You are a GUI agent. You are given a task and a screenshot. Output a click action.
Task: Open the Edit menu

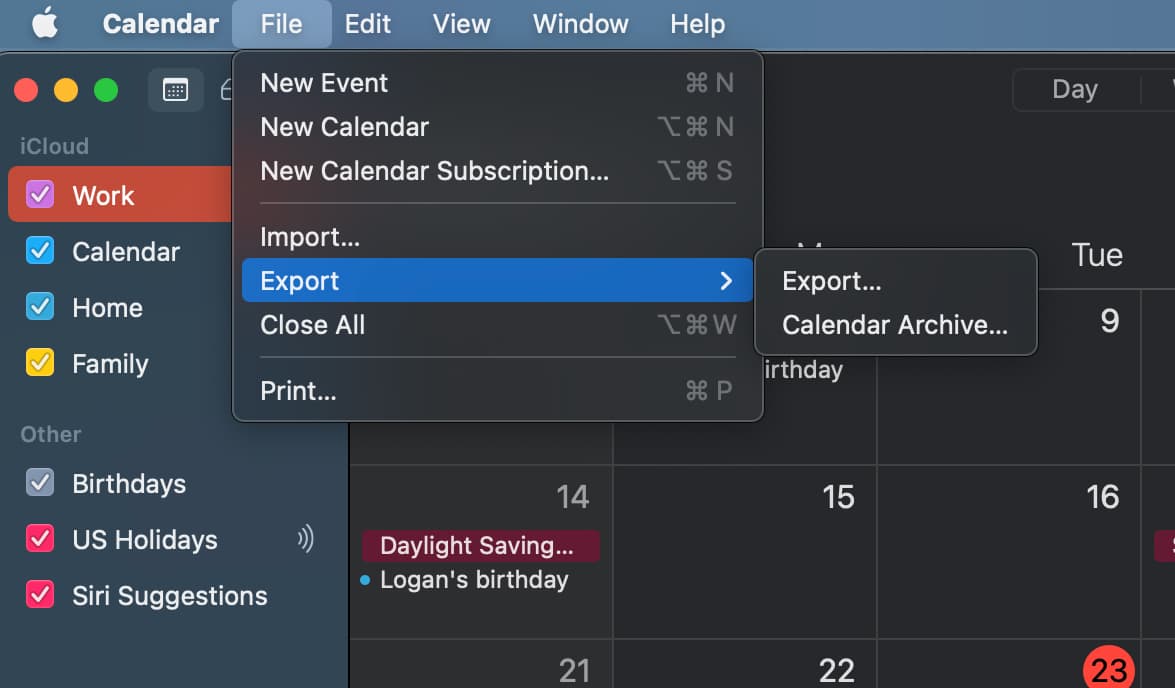(x=368, y=24)
